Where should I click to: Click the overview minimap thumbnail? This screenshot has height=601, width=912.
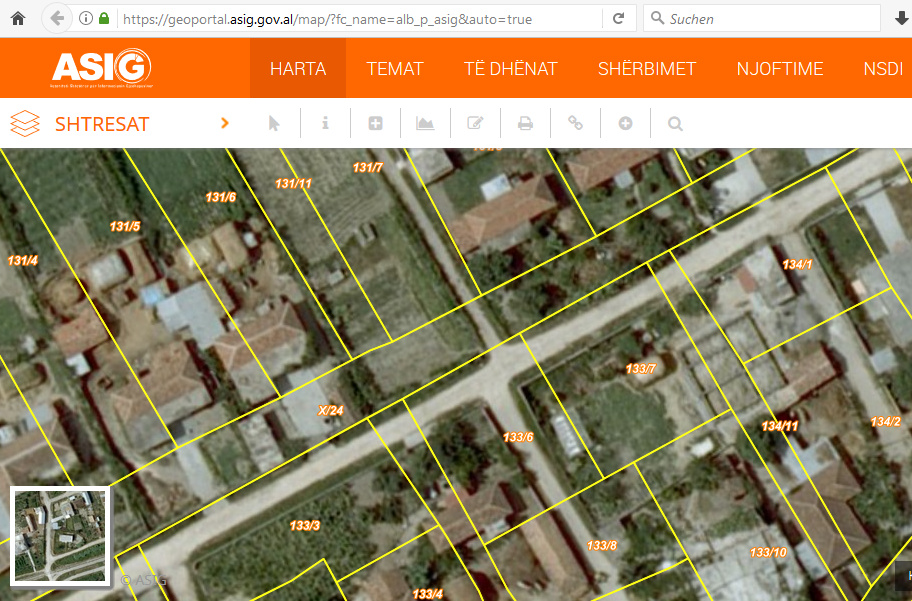pos(60,536)
